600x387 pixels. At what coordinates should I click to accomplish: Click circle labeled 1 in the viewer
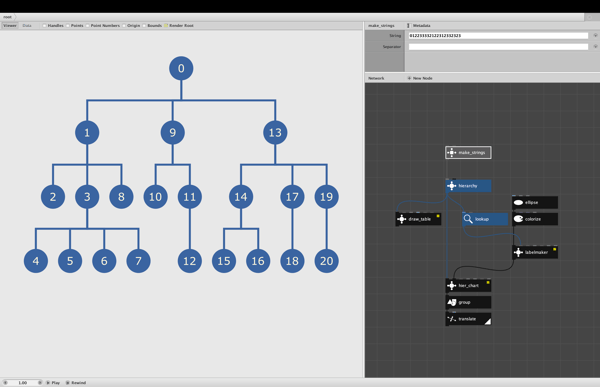[87, 132]
